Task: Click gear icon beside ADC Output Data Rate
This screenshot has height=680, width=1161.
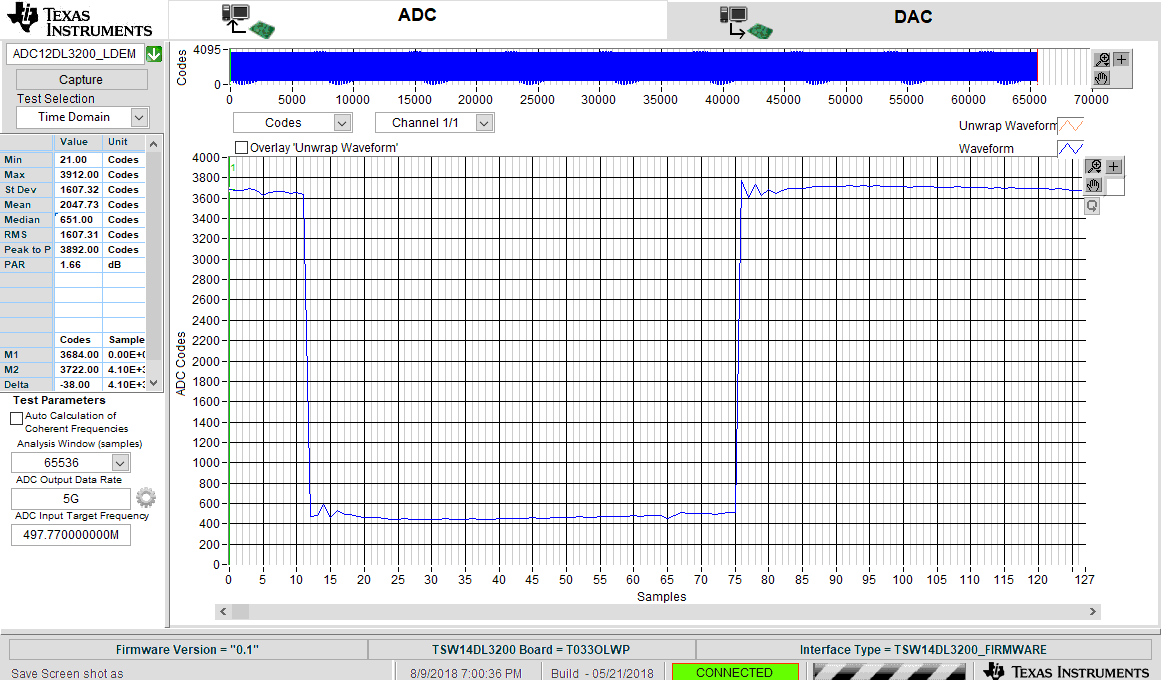Action: 146,498
